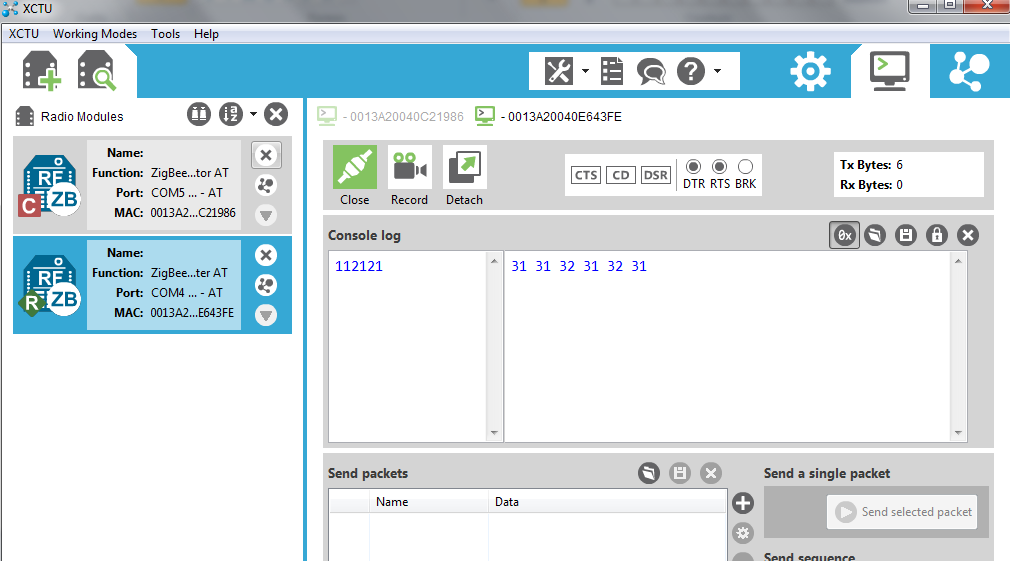Click inside the ASCII console text area

coord(408,346)
